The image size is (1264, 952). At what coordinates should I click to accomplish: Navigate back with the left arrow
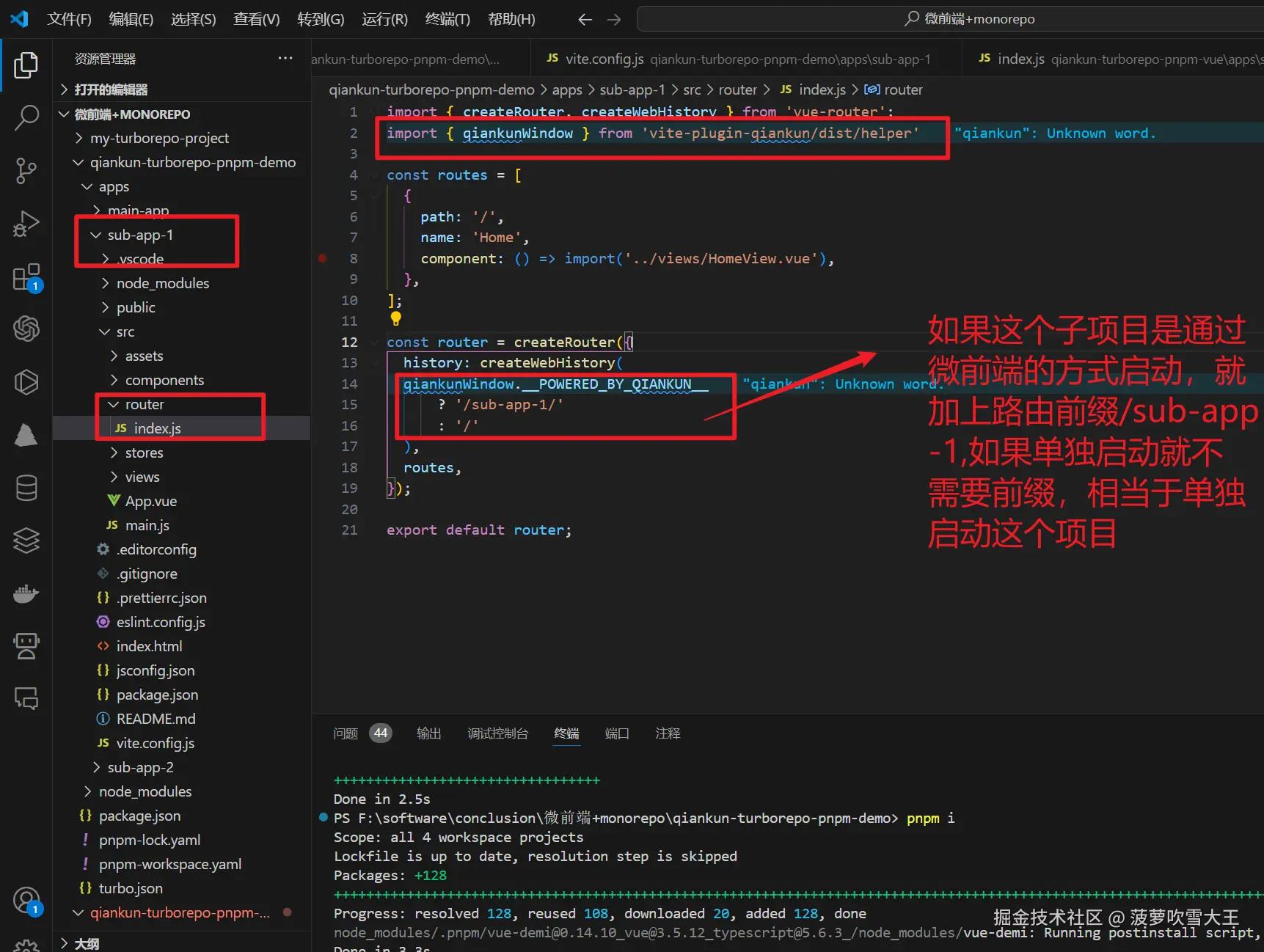pyautogui.click(x=585, y=20)
